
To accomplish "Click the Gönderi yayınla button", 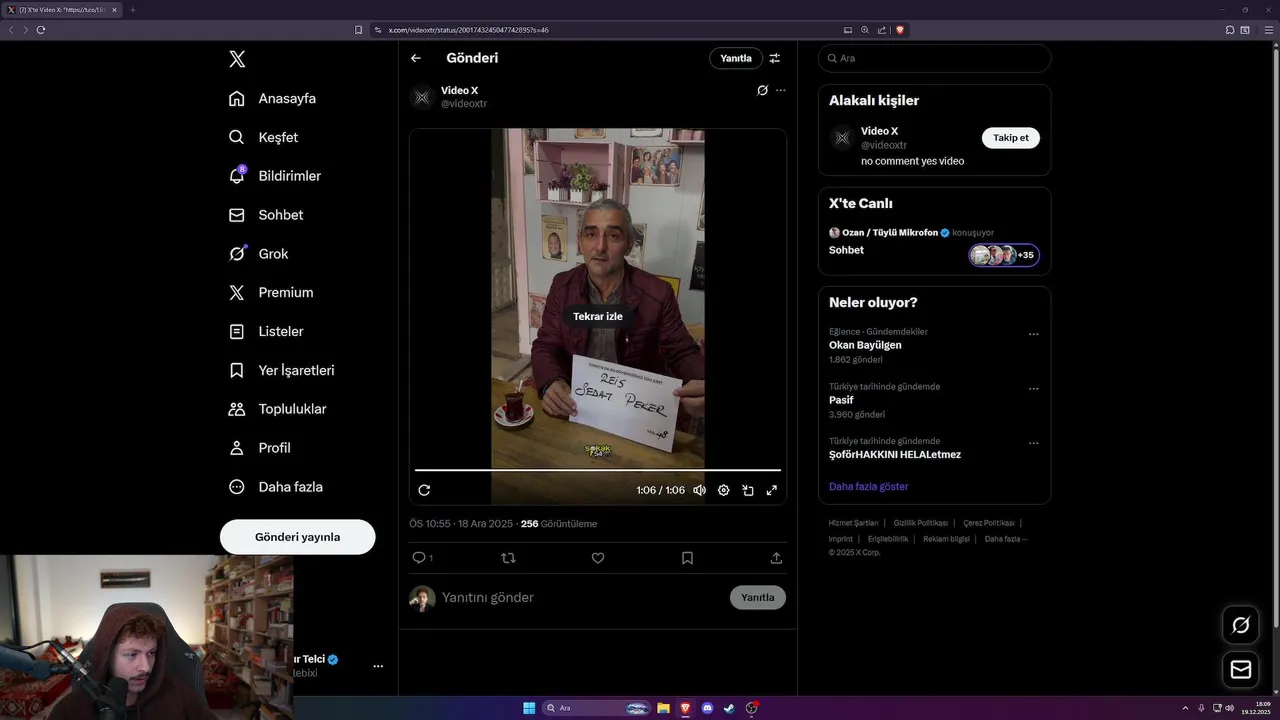I will coord(298,537).
